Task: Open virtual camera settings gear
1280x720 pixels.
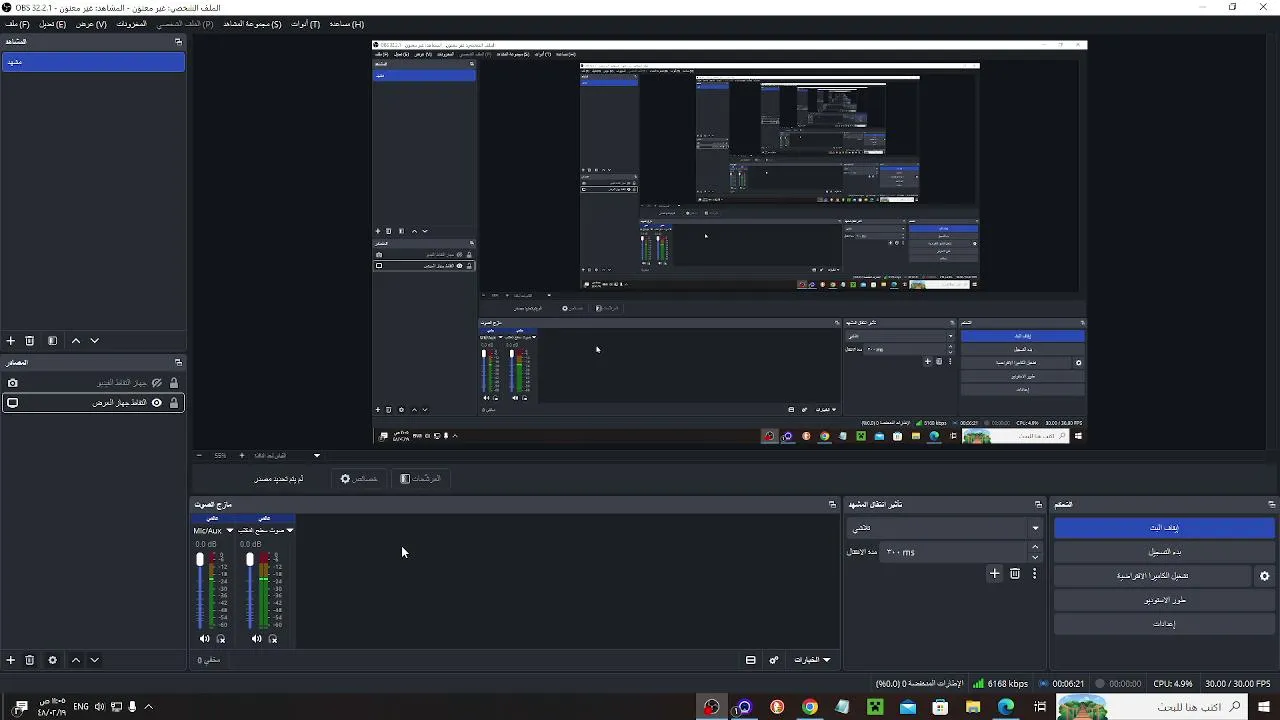Action: [x=1265, y=576]
